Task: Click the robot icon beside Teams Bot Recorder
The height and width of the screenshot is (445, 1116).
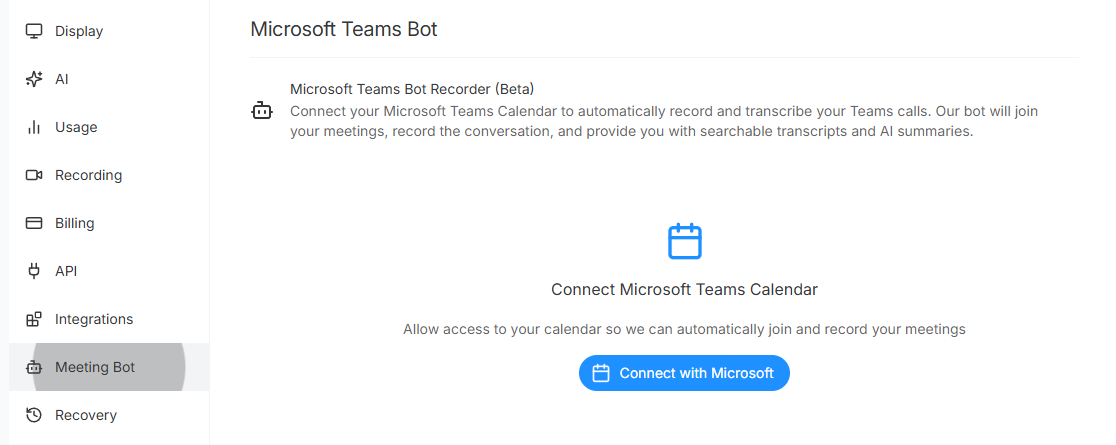Action: (261, 111)
